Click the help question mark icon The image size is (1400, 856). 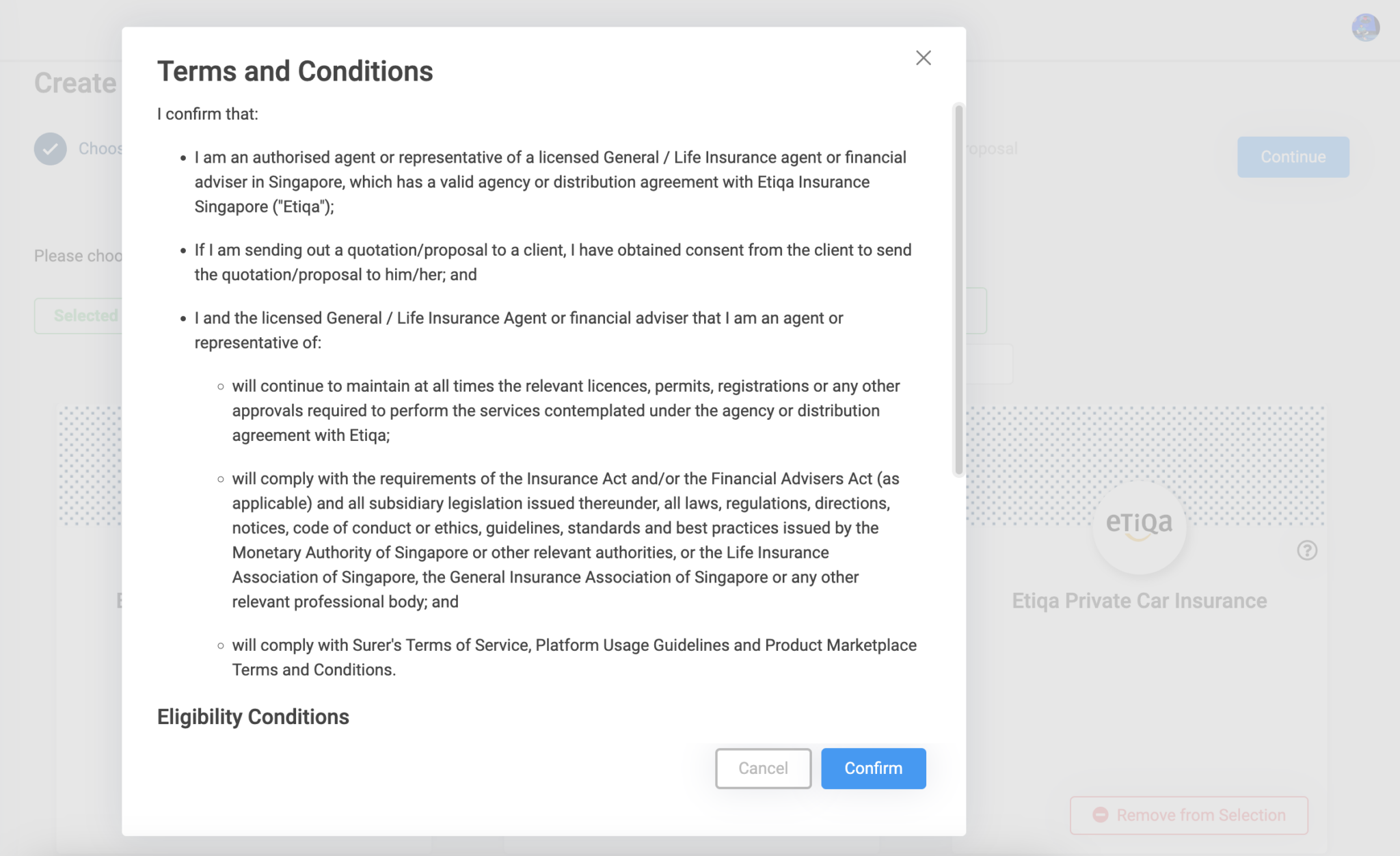(1307, 550)
